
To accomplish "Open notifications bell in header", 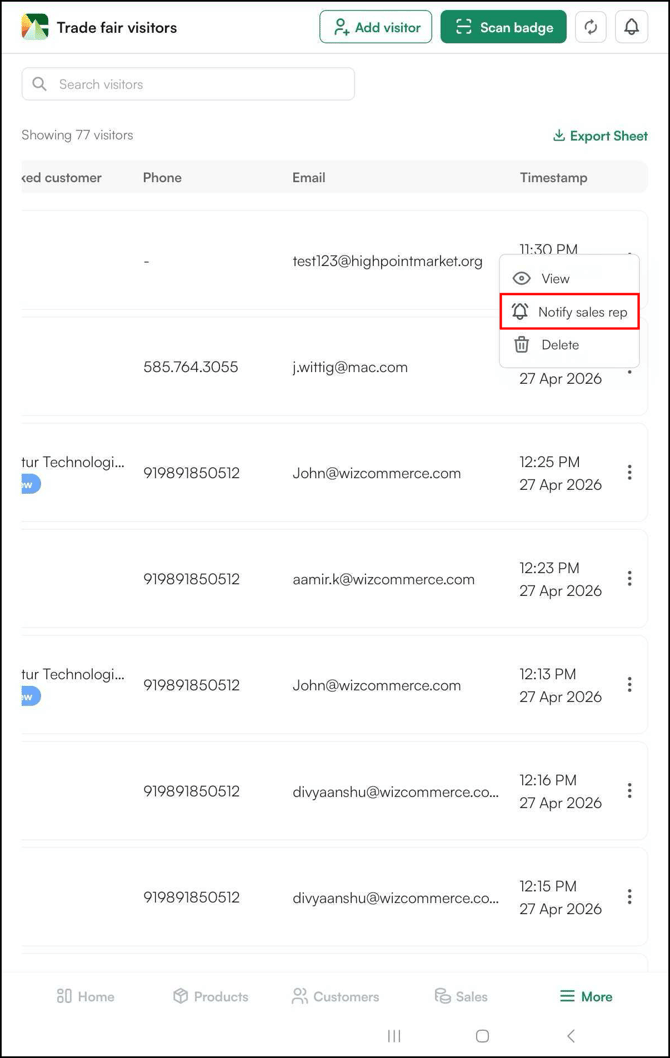I will click(x=632, y=27).
